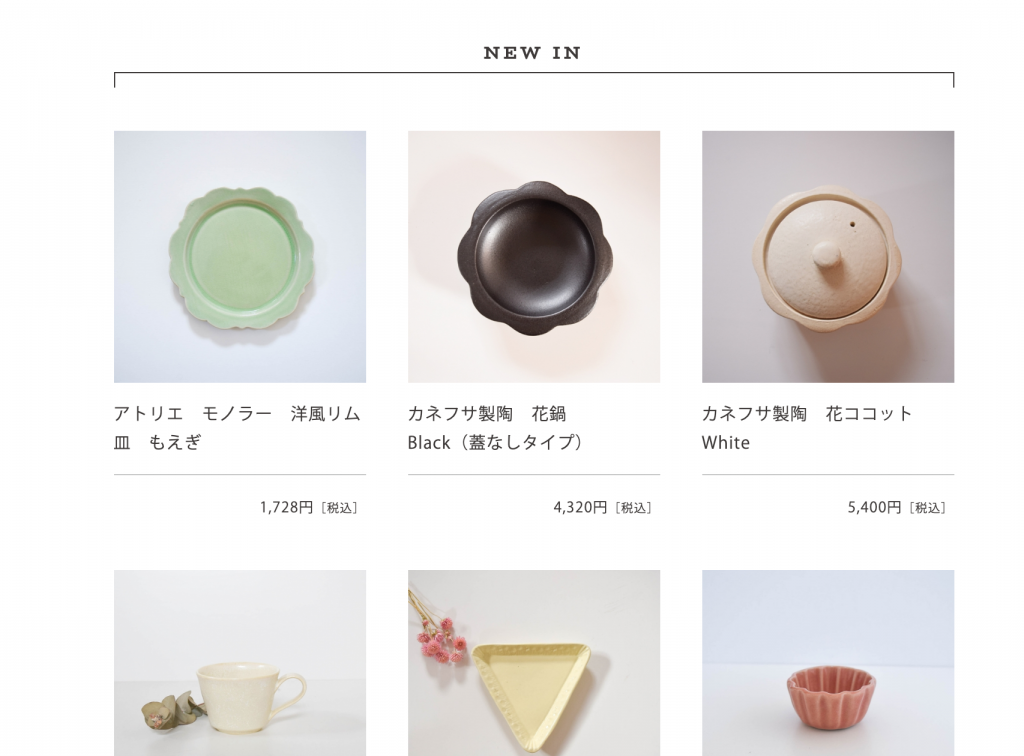This screenshot has height=756, width=1024.
Task: Click the NEW IN section heading
Action: click(x=532, y=53)
